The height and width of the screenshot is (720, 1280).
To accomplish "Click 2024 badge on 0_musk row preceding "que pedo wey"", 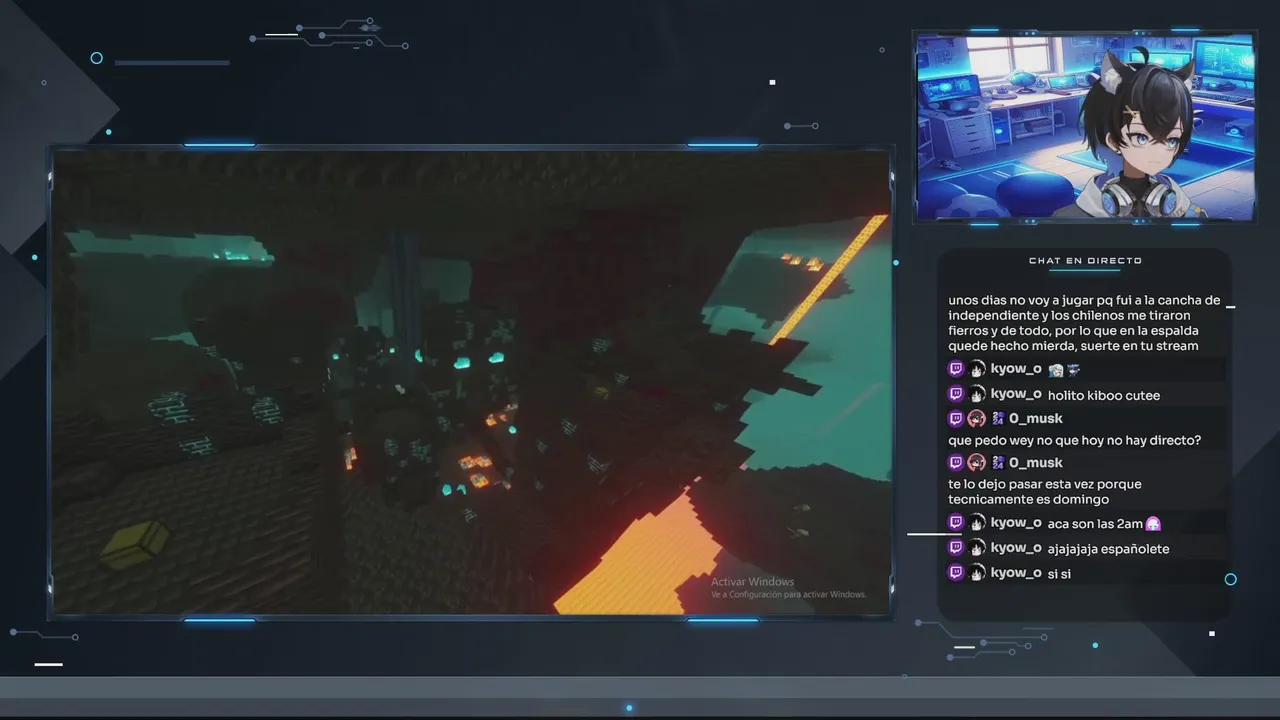I will [997, 418].
